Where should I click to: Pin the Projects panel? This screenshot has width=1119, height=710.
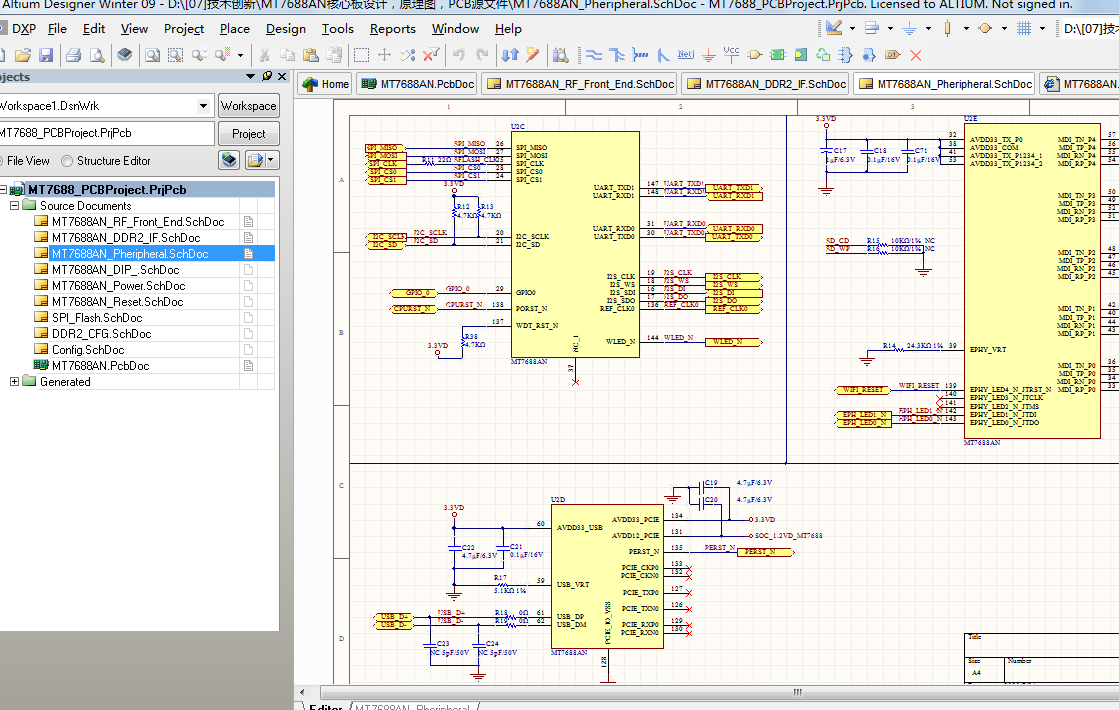click(267, 76)
